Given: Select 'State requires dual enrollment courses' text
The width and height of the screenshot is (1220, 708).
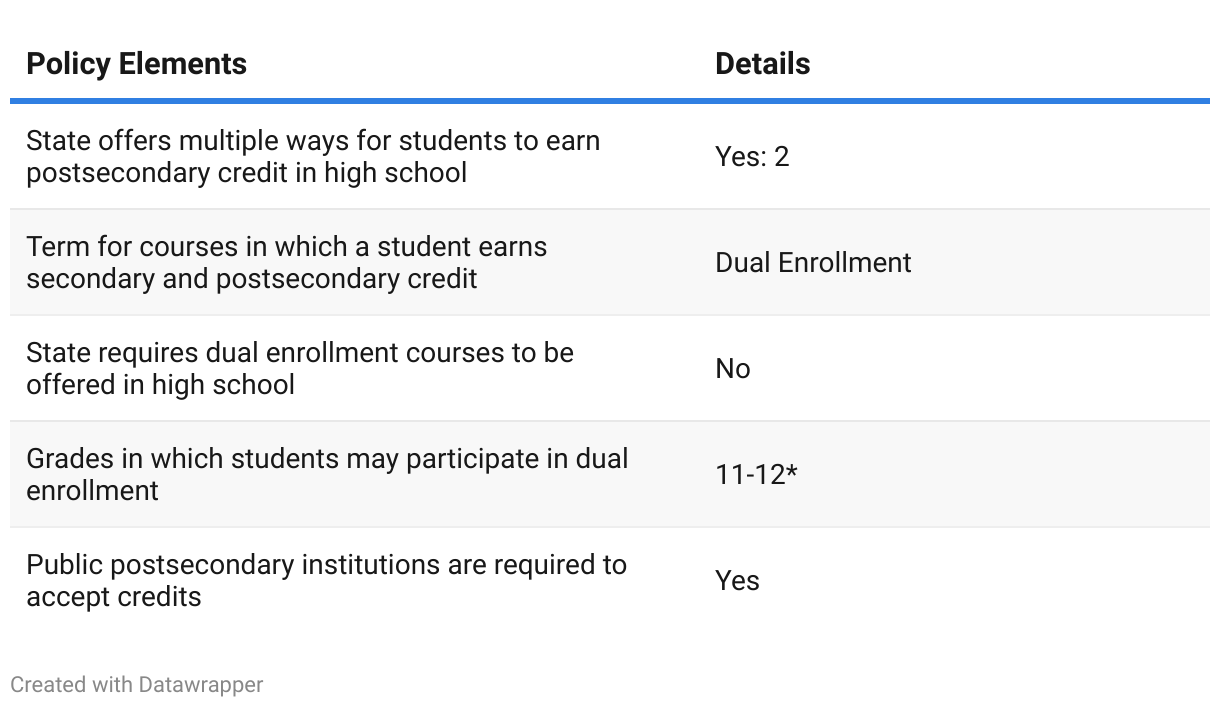Looking at the screenshot, I should [299, 353].
